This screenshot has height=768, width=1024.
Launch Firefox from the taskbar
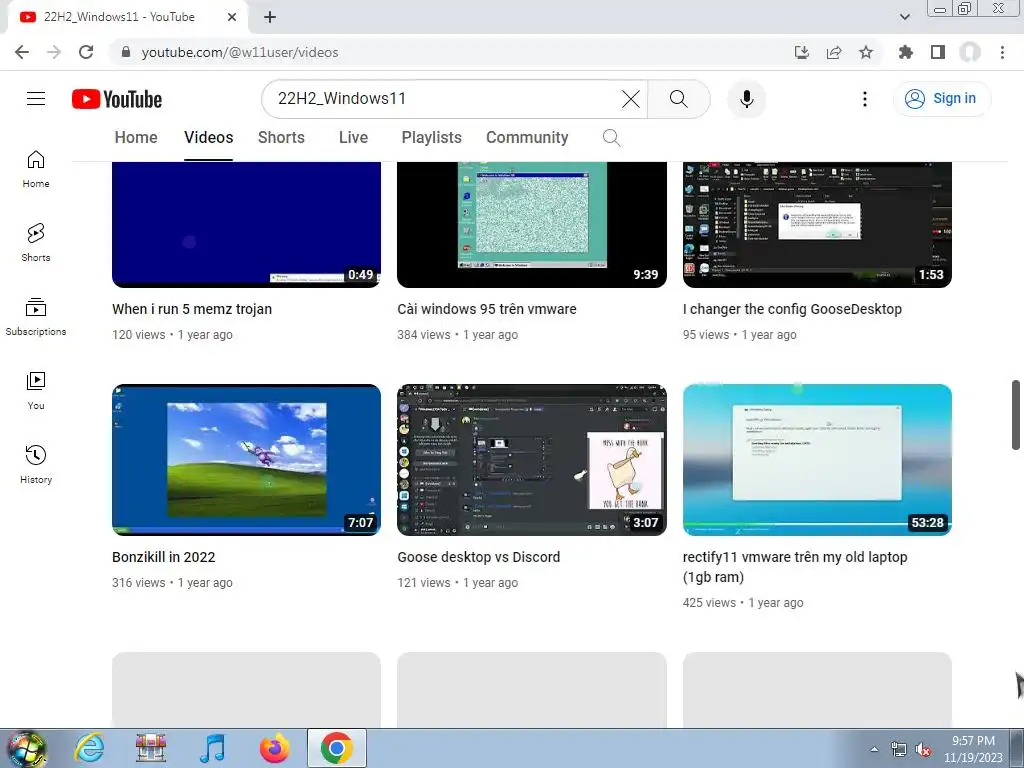274,748
